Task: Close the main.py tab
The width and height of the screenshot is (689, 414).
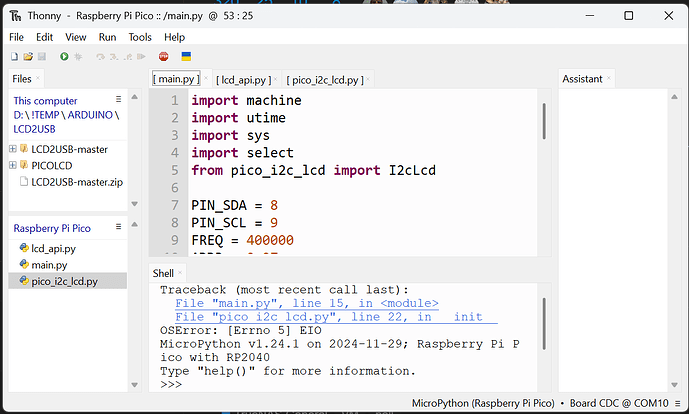Action: 206,78
